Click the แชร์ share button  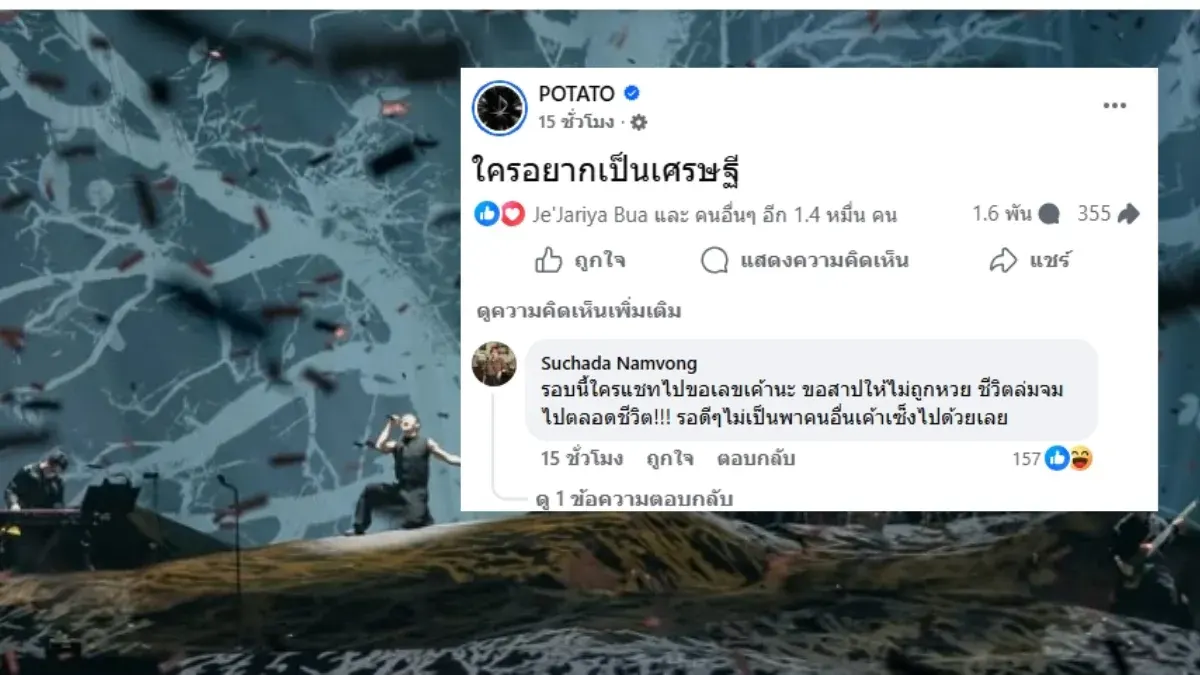click(1030, 261)
